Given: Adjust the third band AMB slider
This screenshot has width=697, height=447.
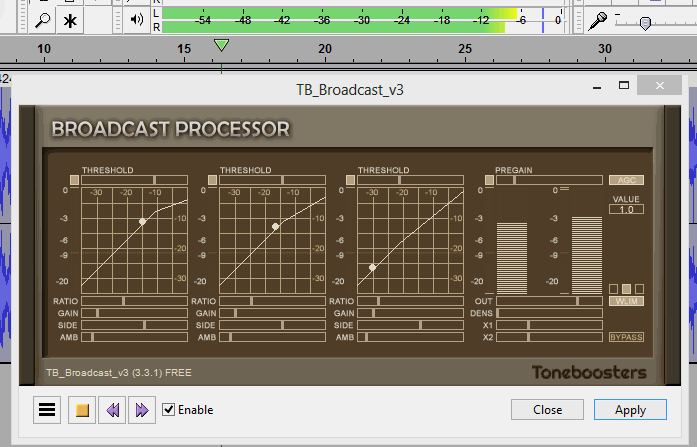Looking at the screenshot, I should click(410, 337).
